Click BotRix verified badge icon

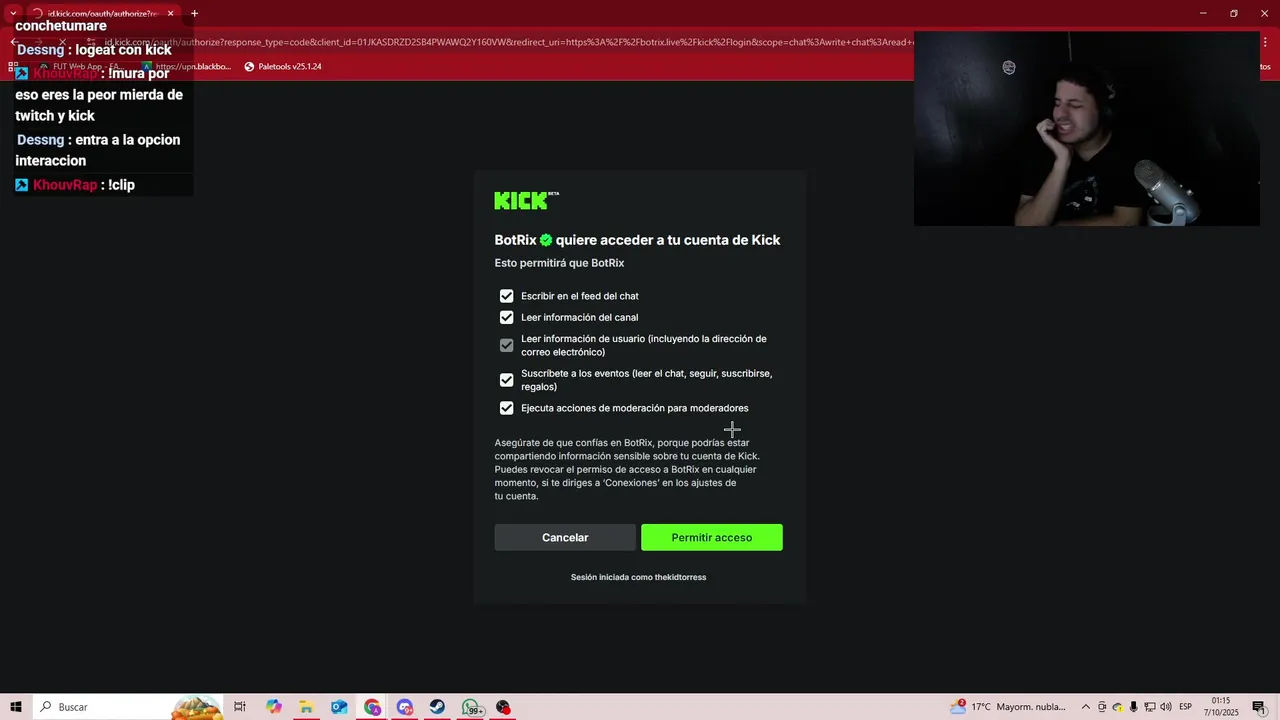click(546, 240)
